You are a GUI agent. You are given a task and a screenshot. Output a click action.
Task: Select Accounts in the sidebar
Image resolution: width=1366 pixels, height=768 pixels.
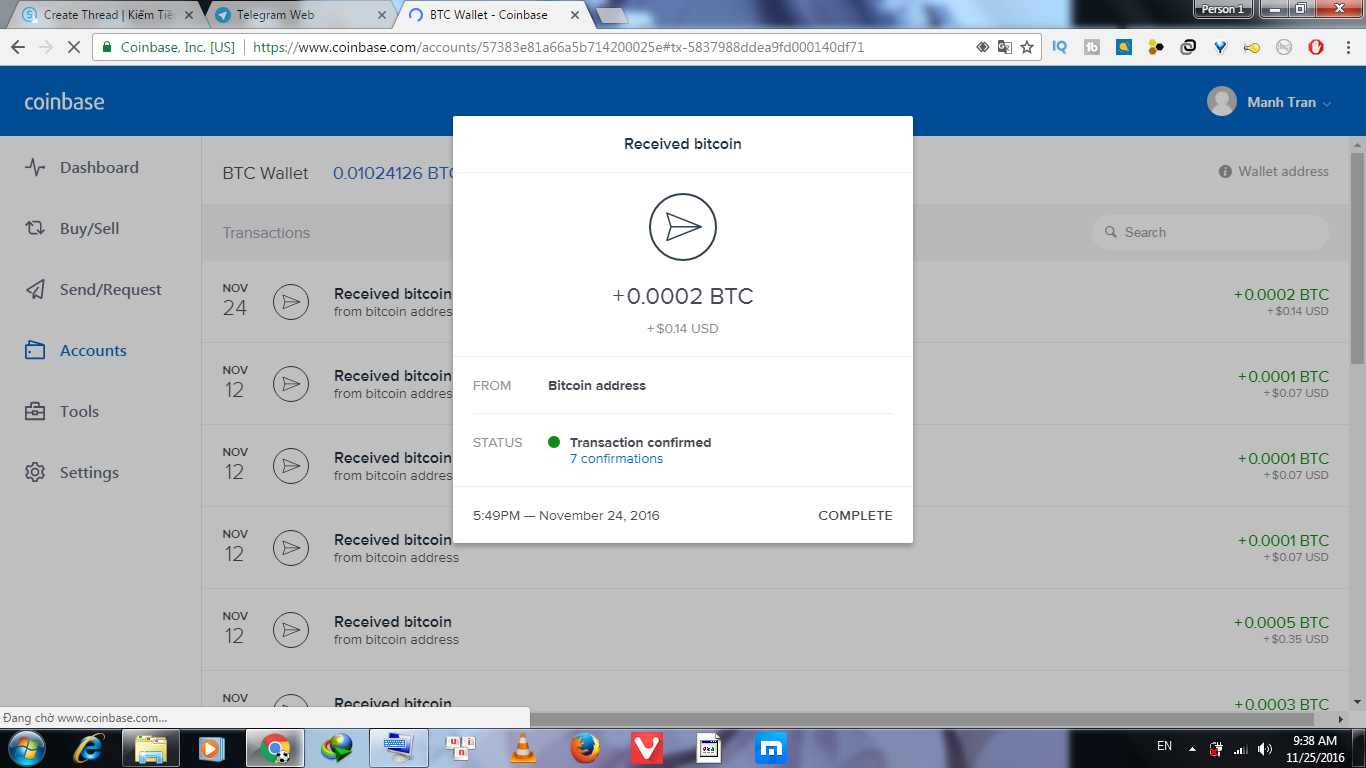tap(93, 351)
